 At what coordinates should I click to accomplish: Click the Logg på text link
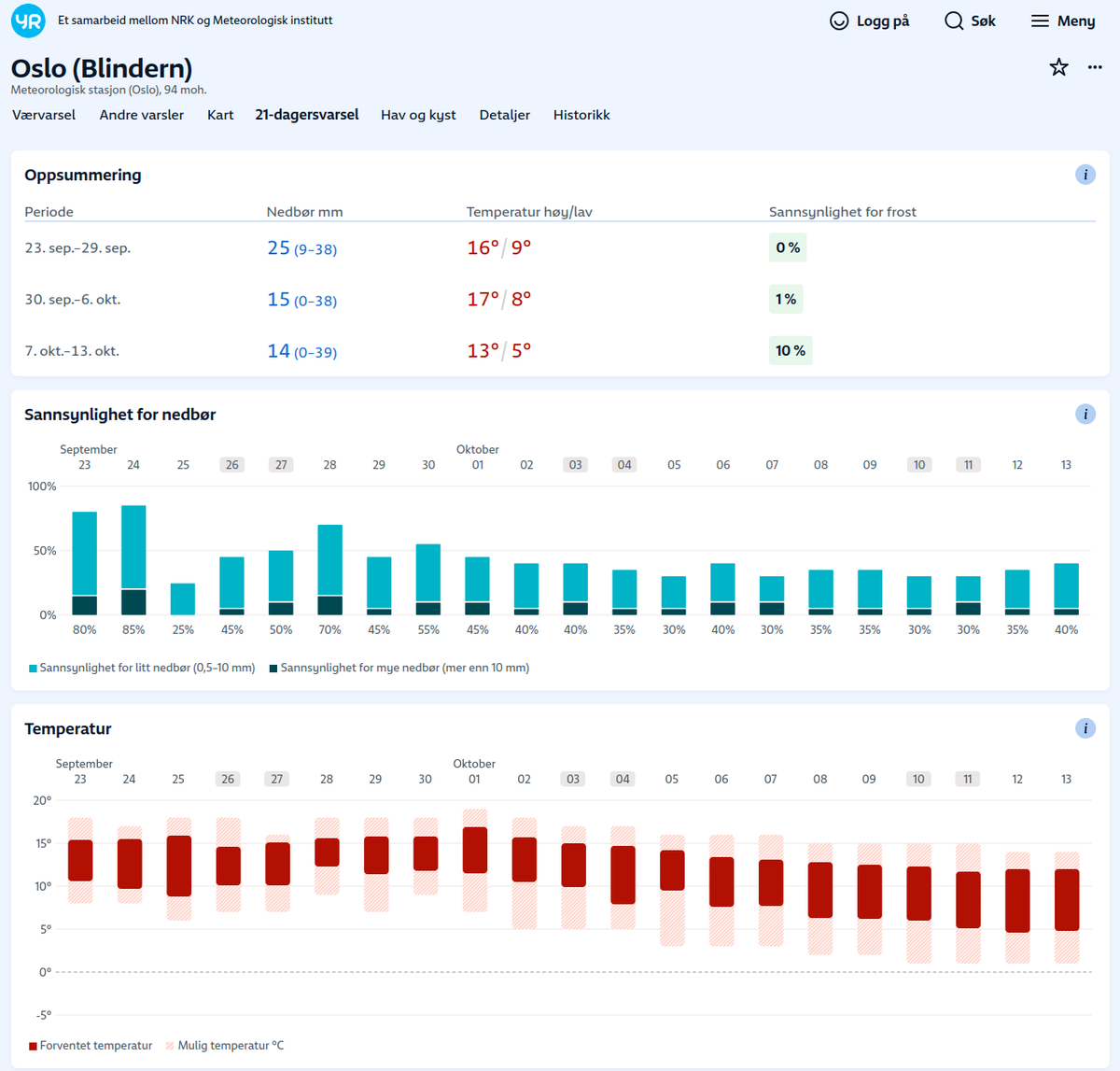point(883,21)
